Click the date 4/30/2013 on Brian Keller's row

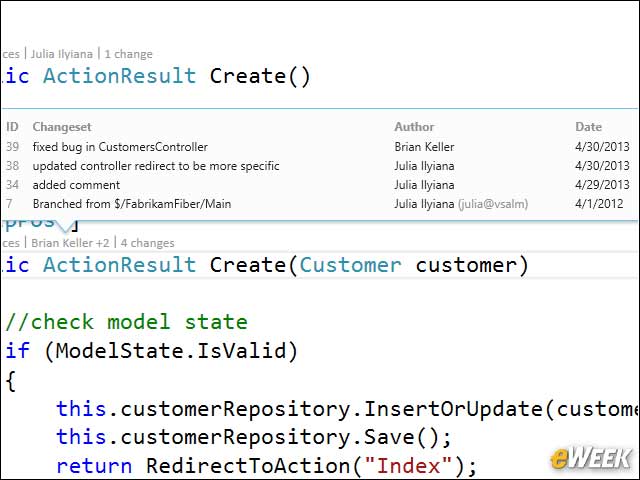tap(602, 147)
